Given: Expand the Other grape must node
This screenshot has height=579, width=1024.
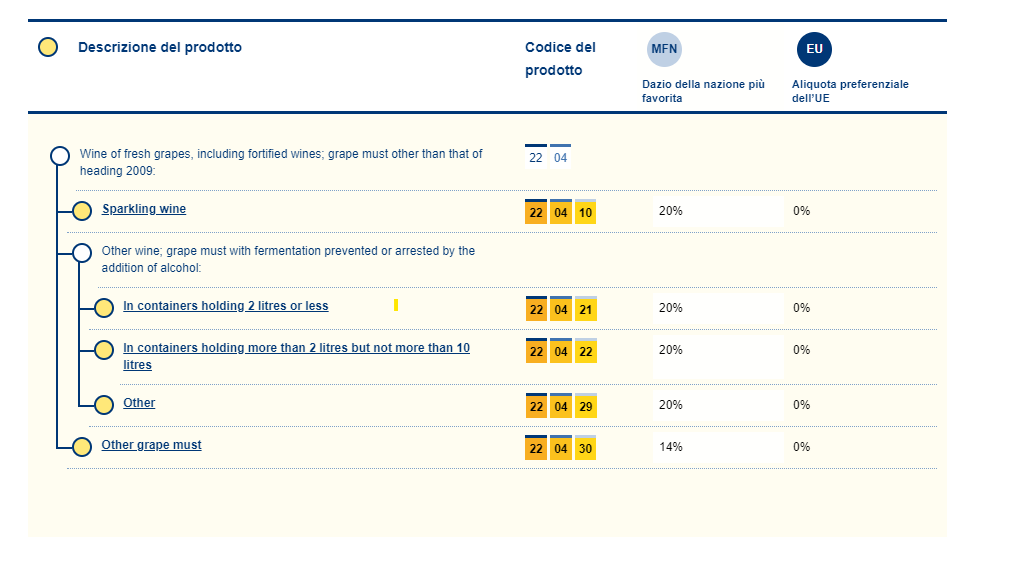Looking at the screenshot, I should (x=82, y=446).
